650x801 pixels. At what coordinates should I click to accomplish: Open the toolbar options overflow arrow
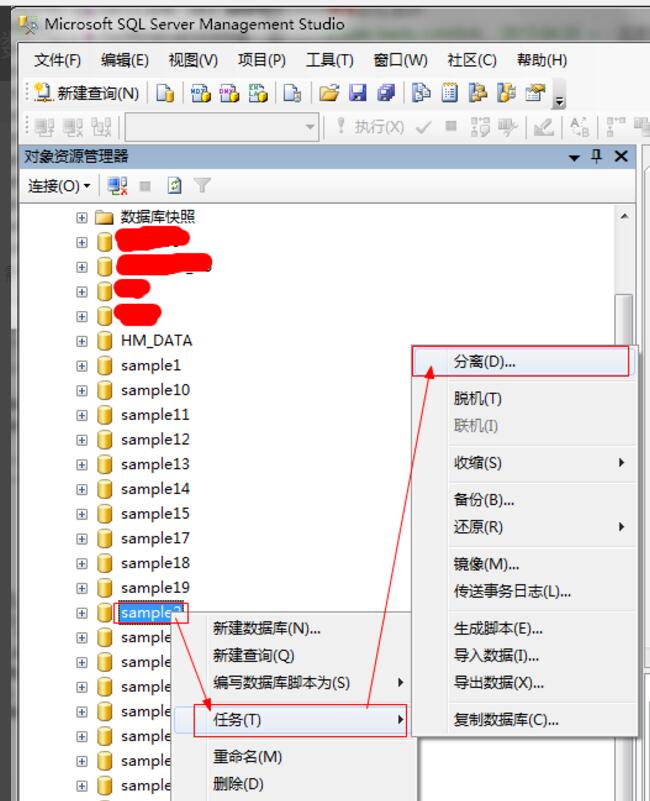point(560,101)
